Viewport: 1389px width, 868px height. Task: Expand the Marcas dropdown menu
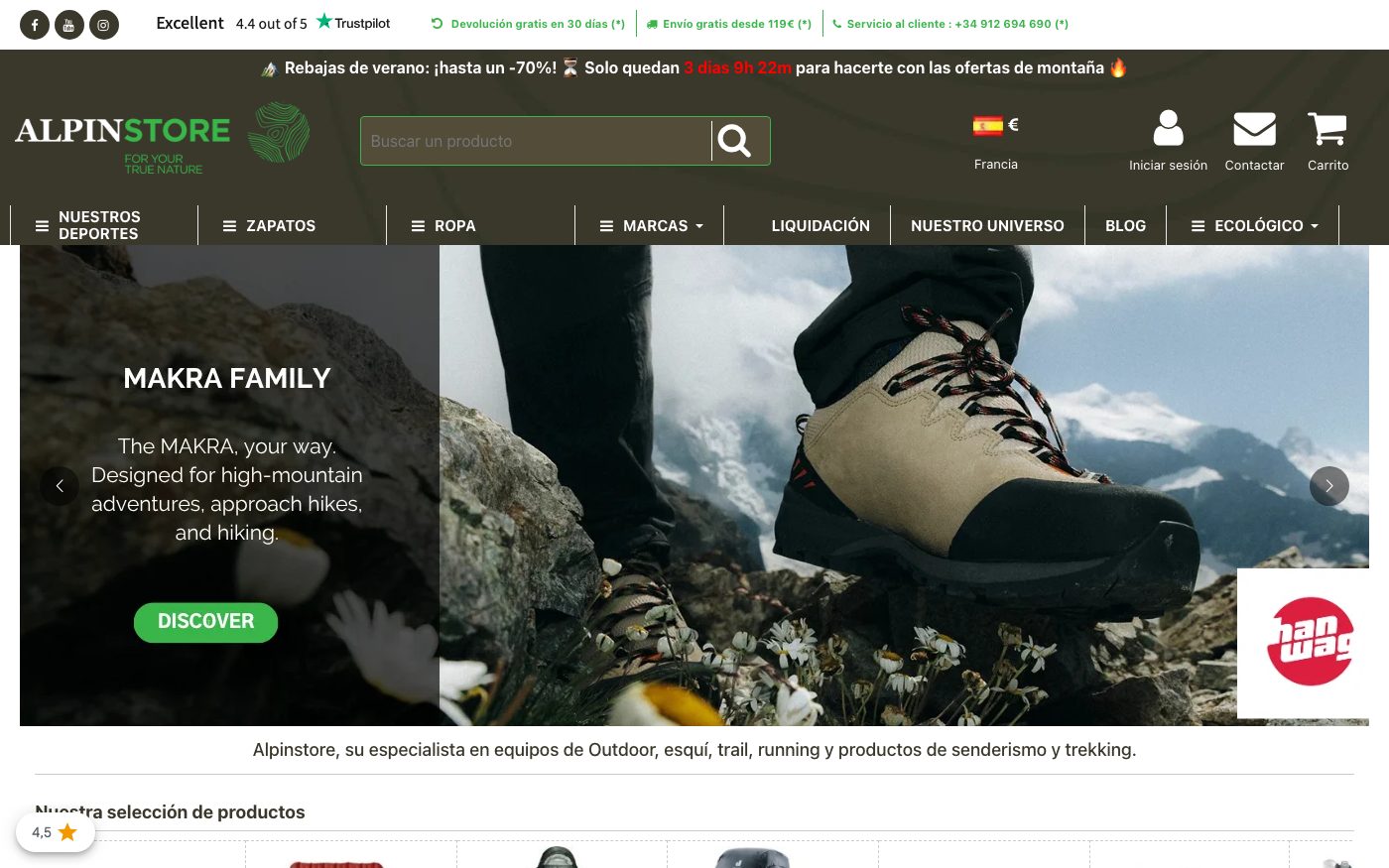point(650,225)
